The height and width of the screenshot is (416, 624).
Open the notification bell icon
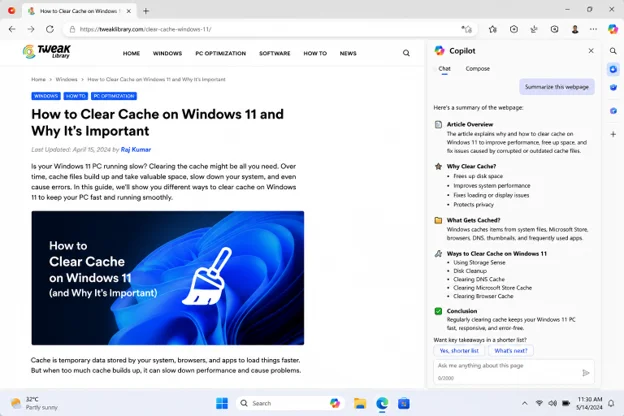(x=611, y=403)
